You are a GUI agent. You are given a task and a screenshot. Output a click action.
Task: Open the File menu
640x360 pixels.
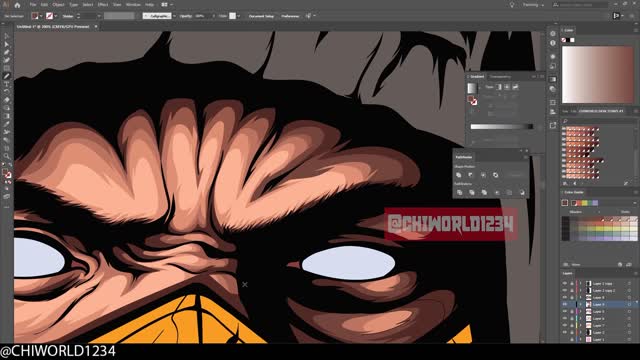(x=33, y=5)
